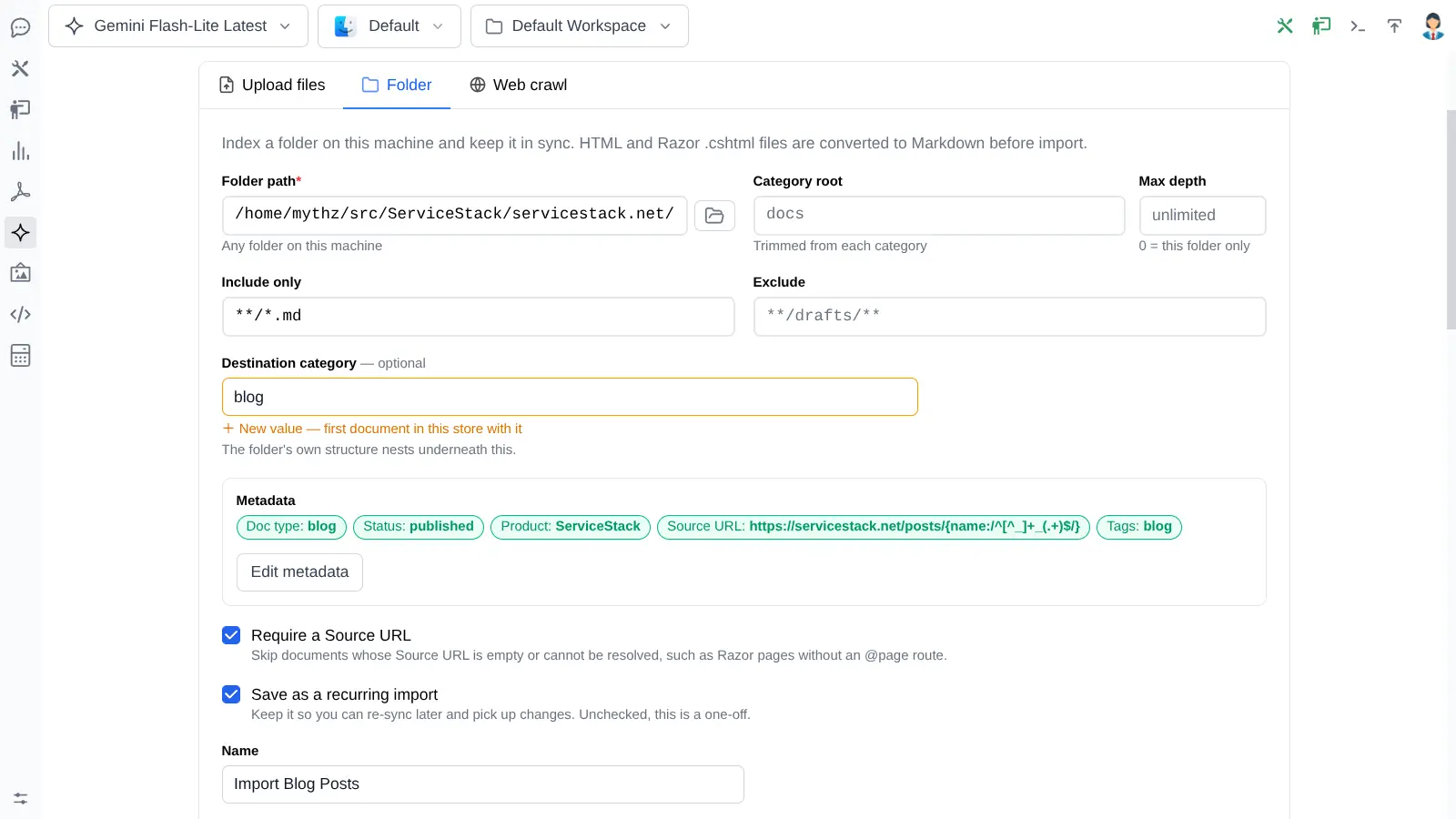Toggle Save as a recurring import checkbox
Screen dimensions: 1456x819
[231, 694]
